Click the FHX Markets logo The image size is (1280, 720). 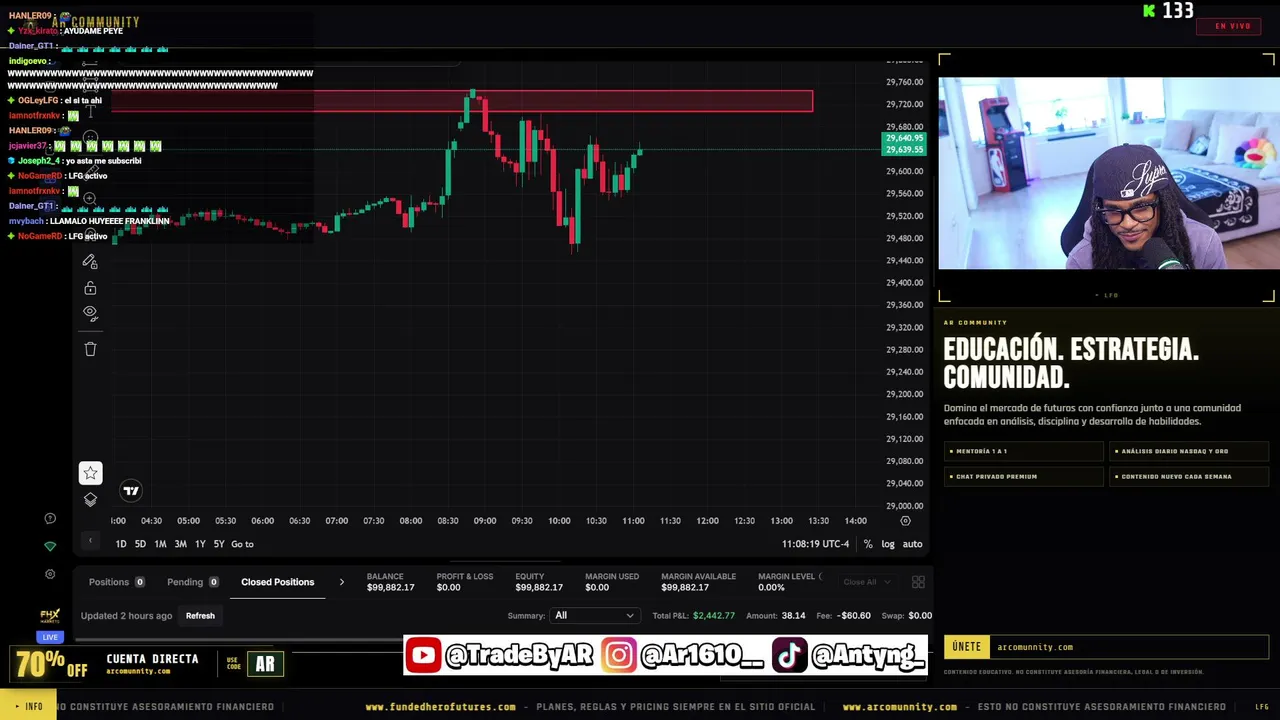(50, 616)
